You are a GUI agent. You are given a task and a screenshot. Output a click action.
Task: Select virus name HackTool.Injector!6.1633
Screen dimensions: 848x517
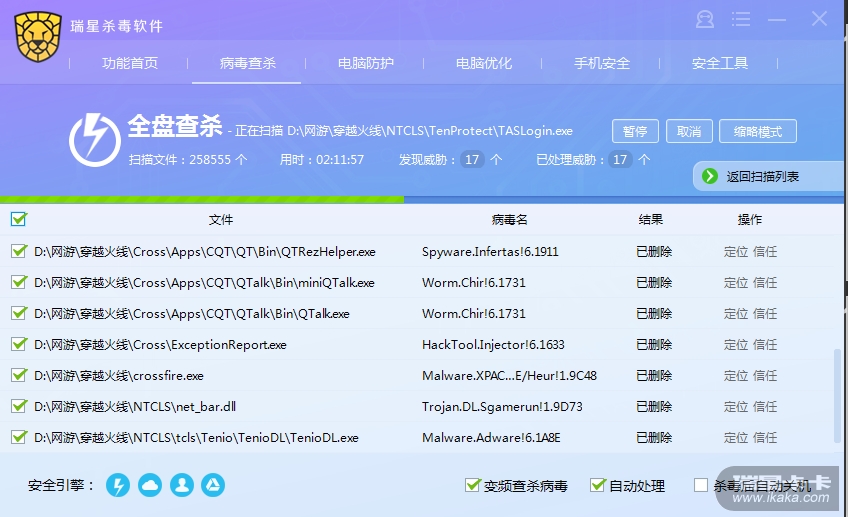(493, 344)
